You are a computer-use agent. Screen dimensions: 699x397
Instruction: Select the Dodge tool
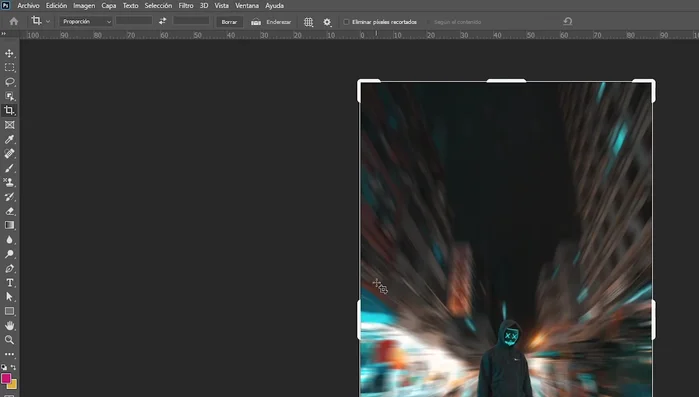click(9, 254)
